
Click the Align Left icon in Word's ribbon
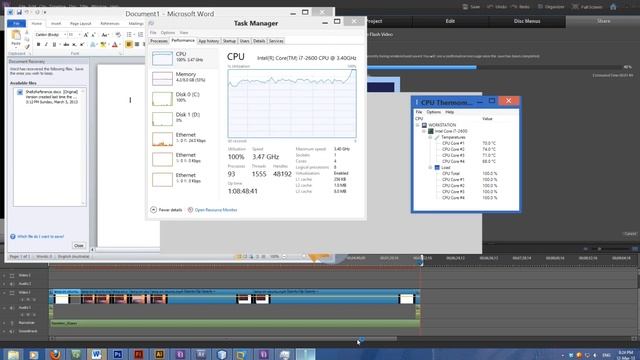point(129,44)
